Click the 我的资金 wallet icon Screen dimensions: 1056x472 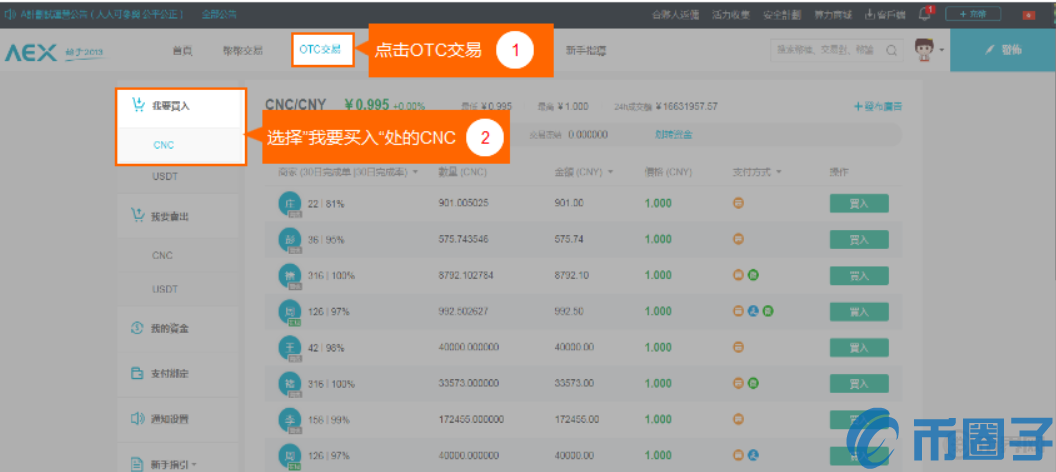(138, 328)
